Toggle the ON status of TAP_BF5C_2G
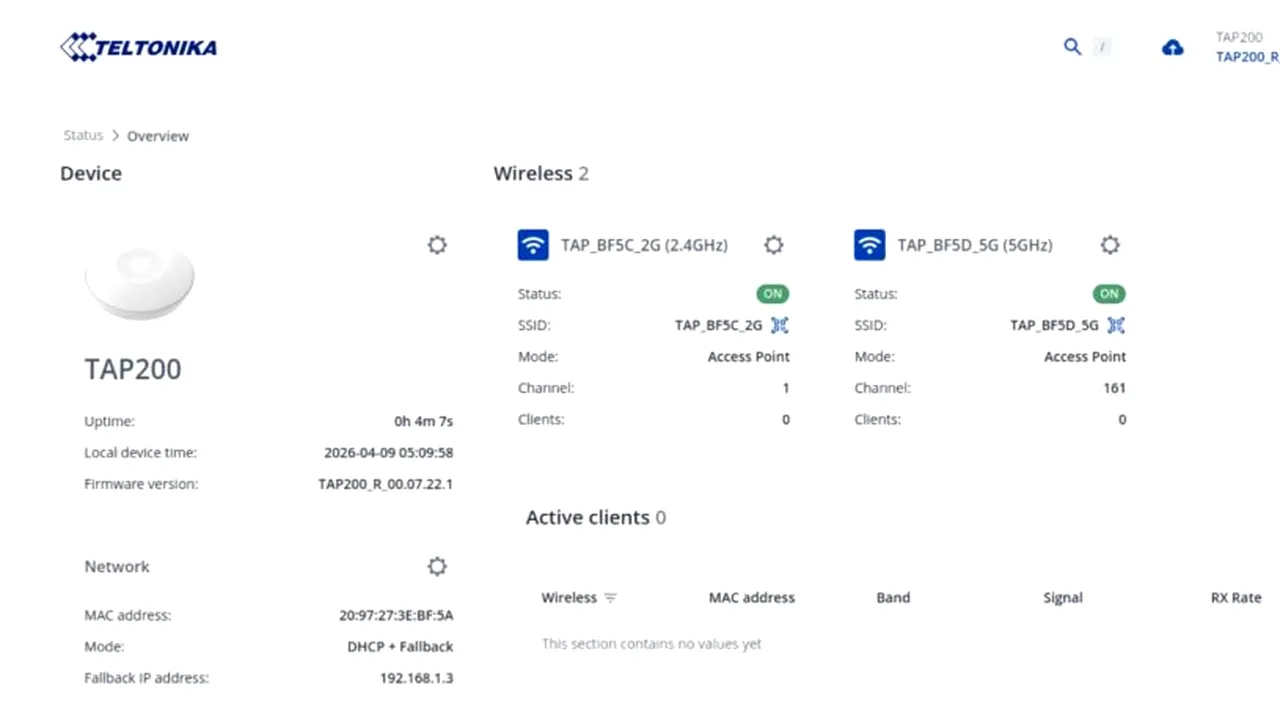The width and height of the screenshot is (1280, 720). [x=772, y=294]
